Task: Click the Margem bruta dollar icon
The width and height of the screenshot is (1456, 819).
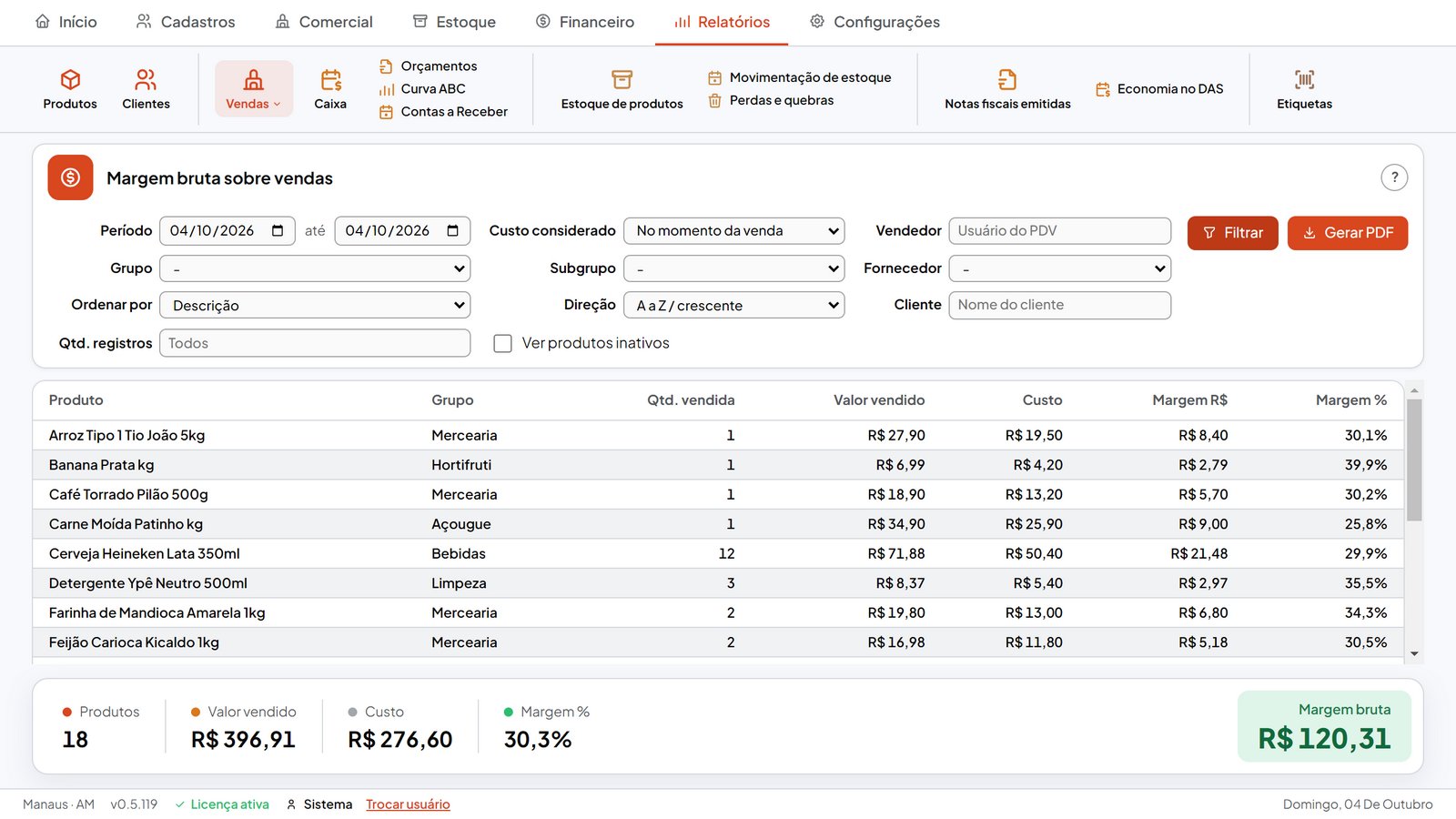Action: coord(70,177)
